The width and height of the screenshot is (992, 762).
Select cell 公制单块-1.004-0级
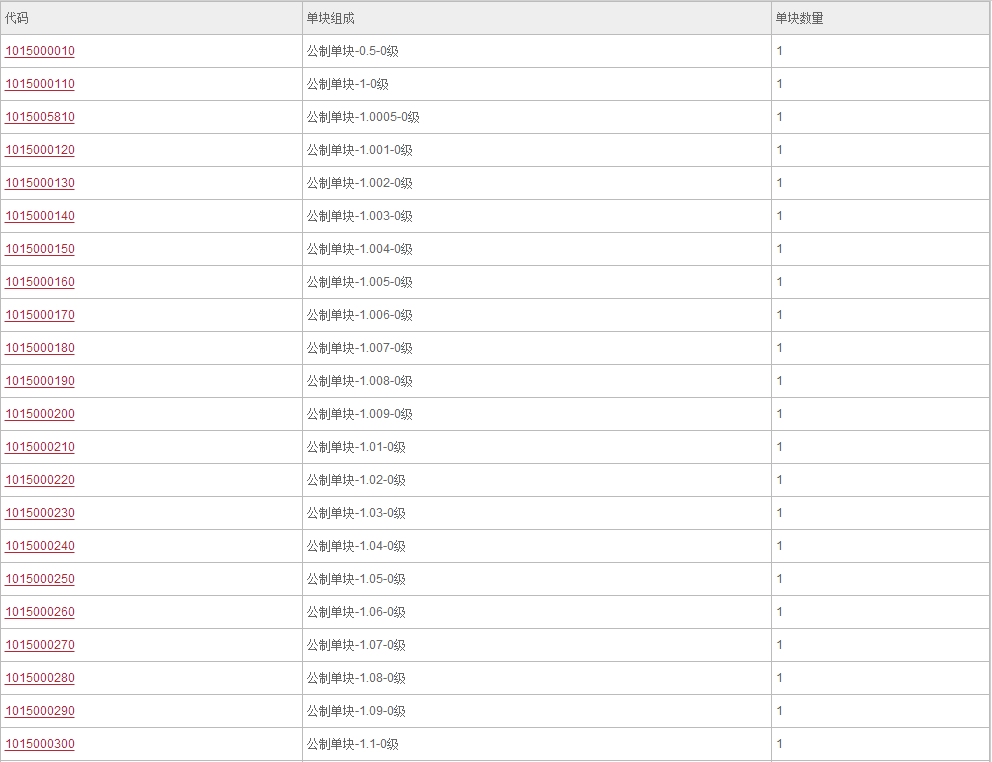tap(536, 249)
